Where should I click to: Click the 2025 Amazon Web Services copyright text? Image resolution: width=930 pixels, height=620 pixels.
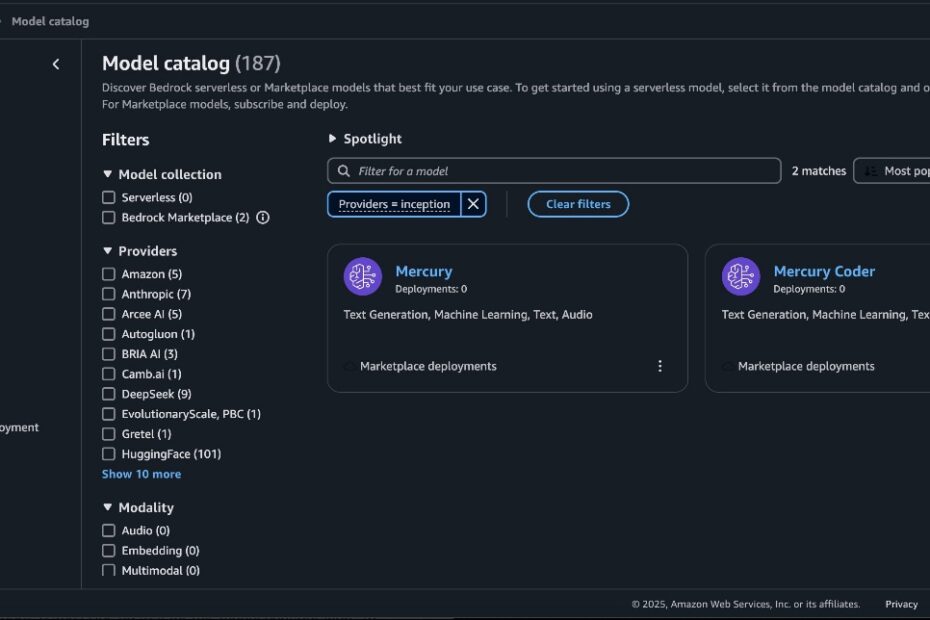(x=746, y=604)
